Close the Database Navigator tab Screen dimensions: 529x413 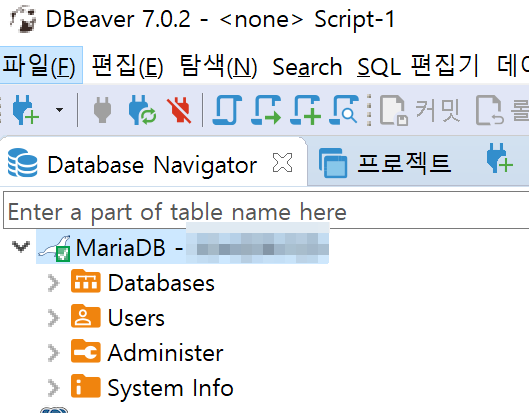coord(282,162)
